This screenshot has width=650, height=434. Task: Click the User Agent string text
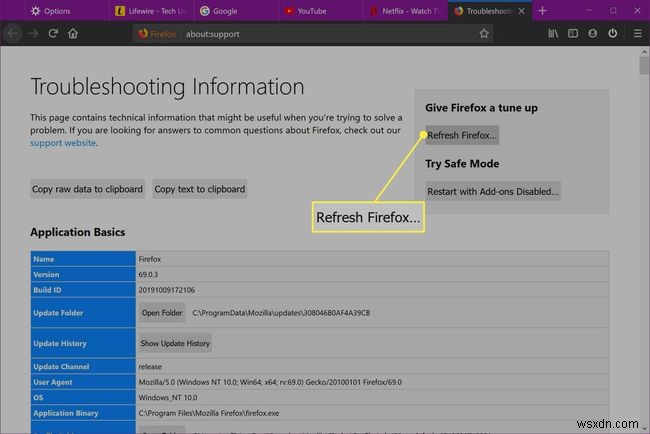click(x=270, y=382)
